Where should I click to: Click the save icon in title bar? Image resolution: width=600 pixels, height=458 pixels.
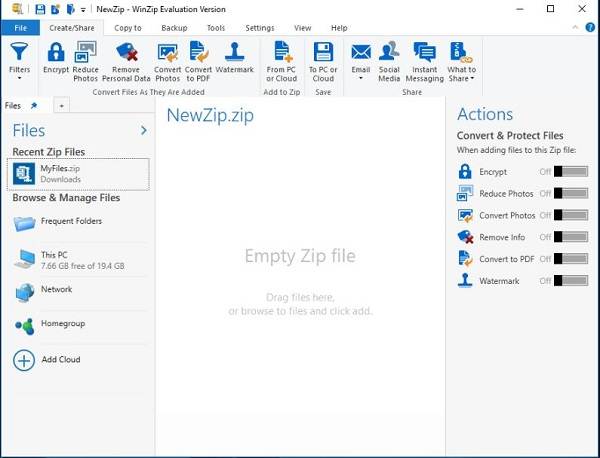coord(40,9)
